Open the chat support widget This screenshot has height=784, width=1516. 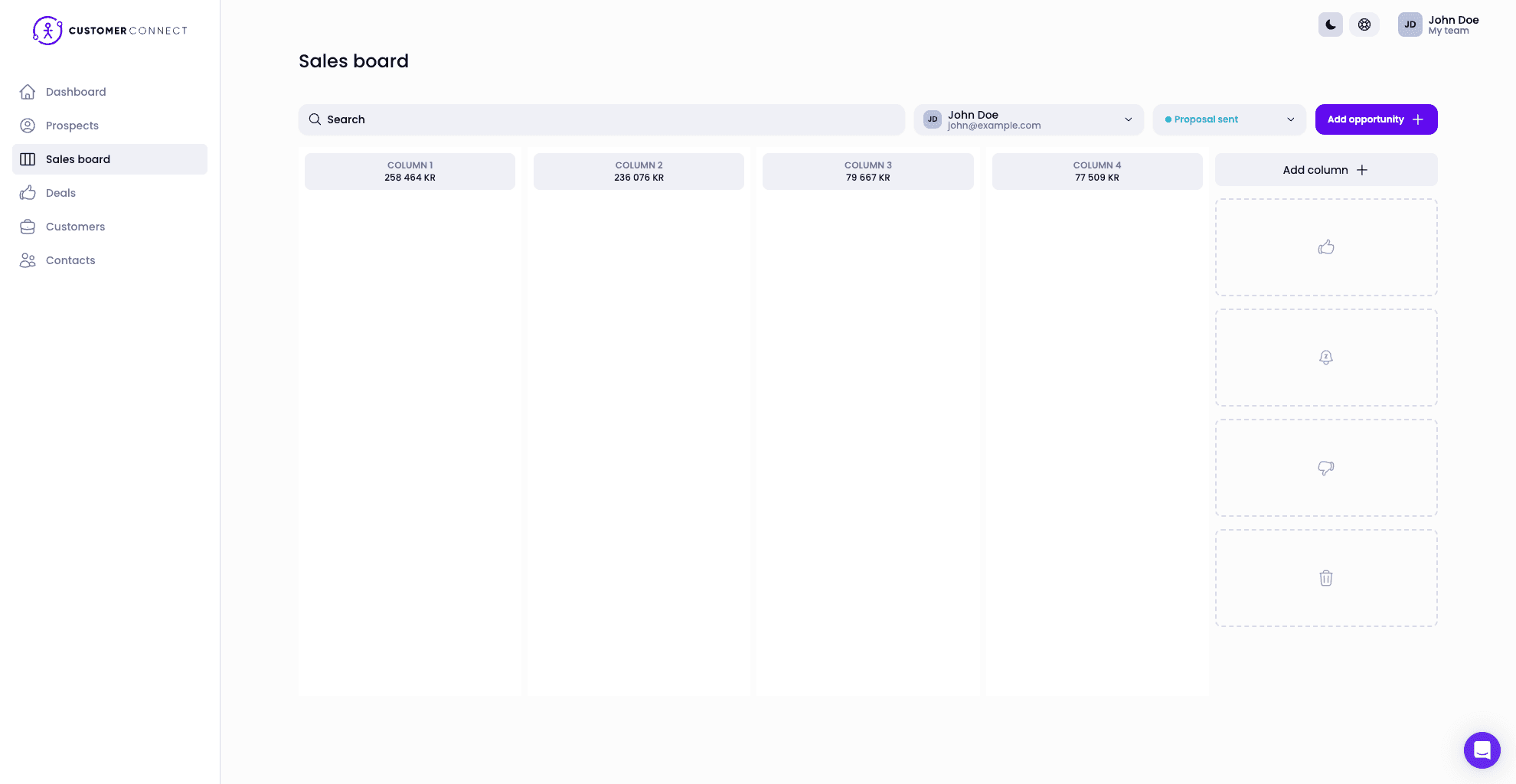1482,750
